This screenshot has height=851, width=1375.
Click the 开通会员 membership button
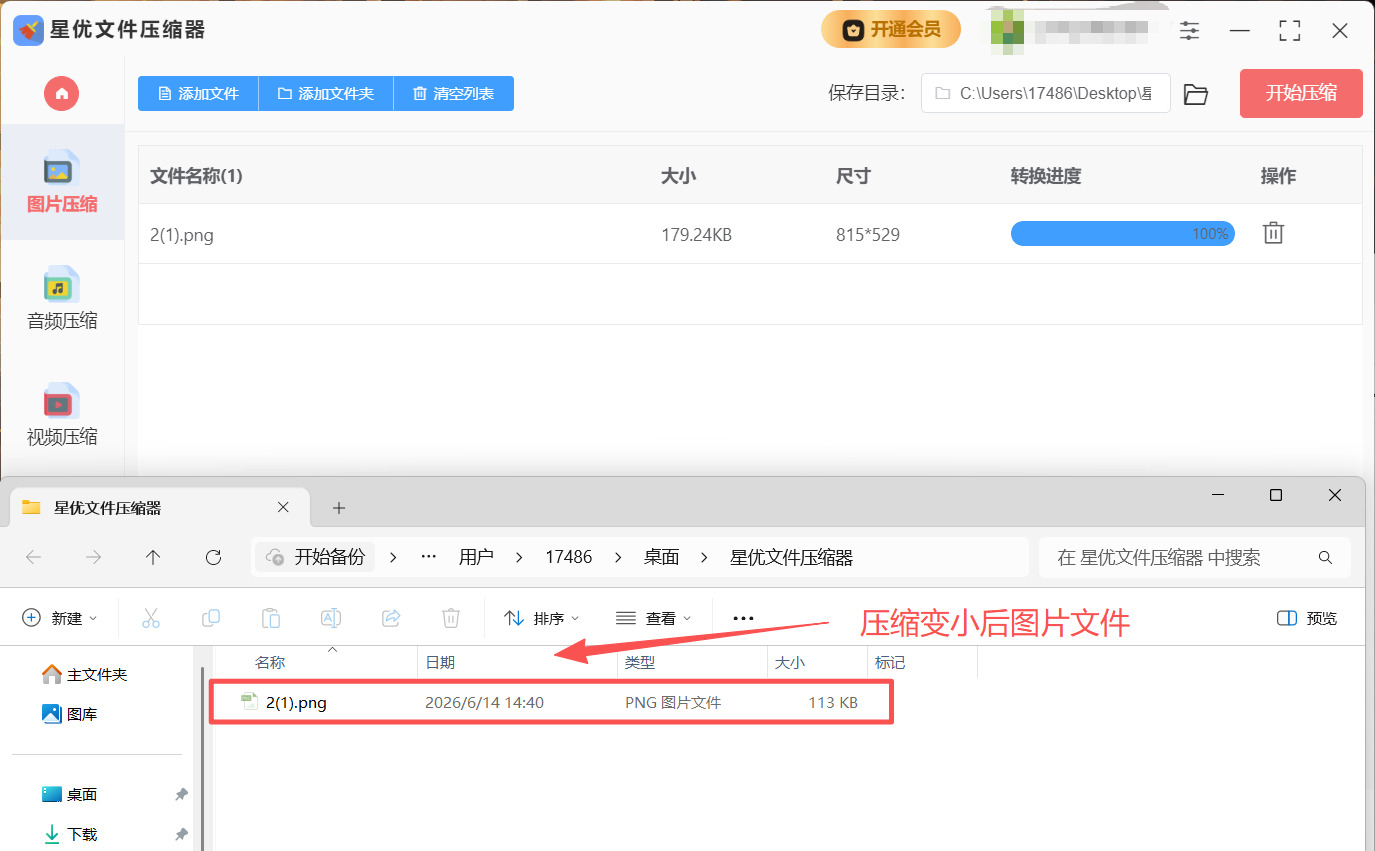tap(891, 29)
